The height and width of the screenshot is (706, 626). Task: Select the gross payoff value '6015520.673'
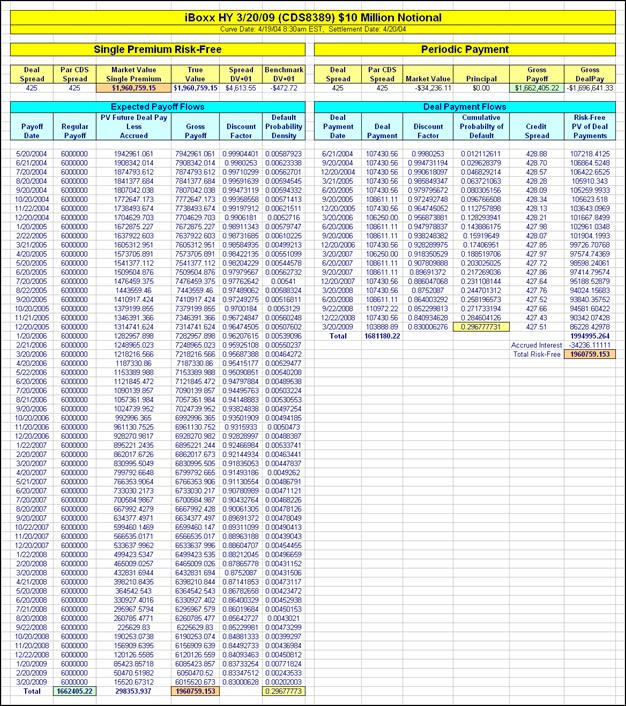tap(195, 682)
